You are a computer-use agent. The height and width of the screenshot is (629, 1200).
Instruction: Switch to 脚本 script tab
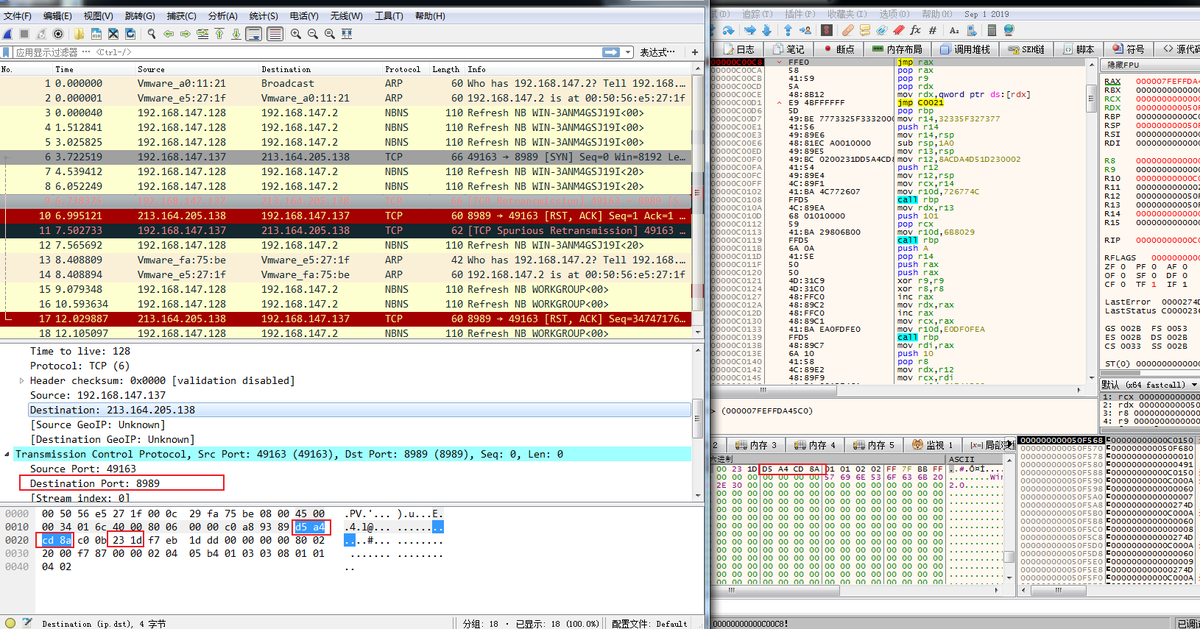[x=1077, y=49]
